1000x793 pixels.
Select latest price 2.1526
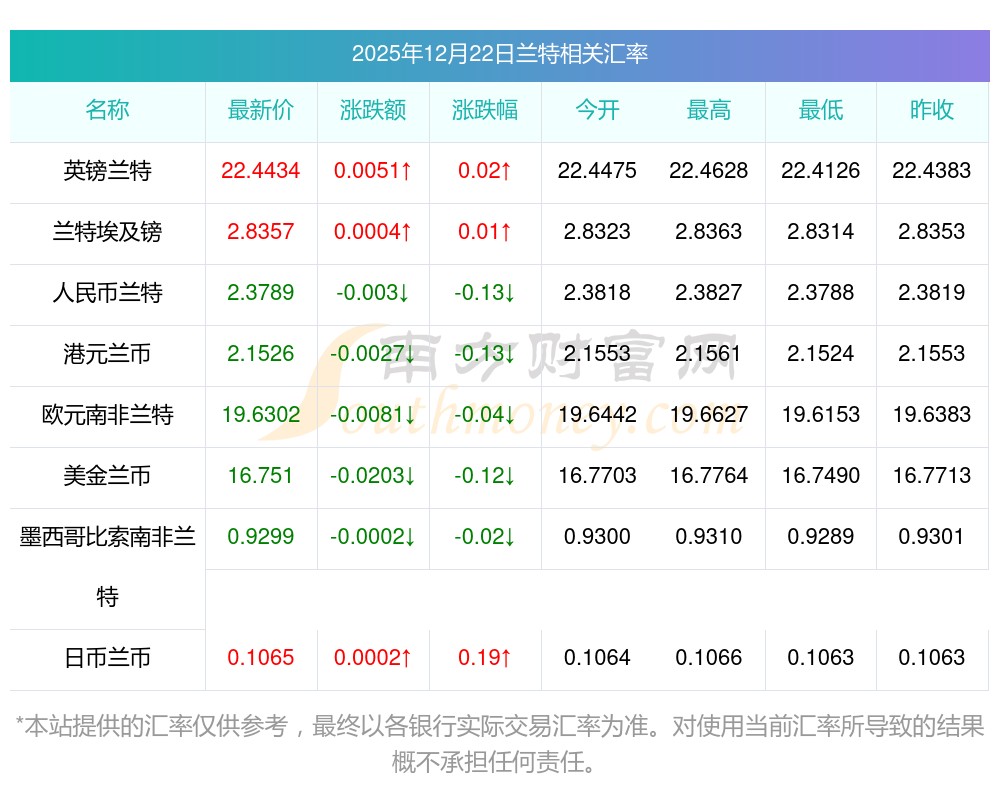point(261,353)
